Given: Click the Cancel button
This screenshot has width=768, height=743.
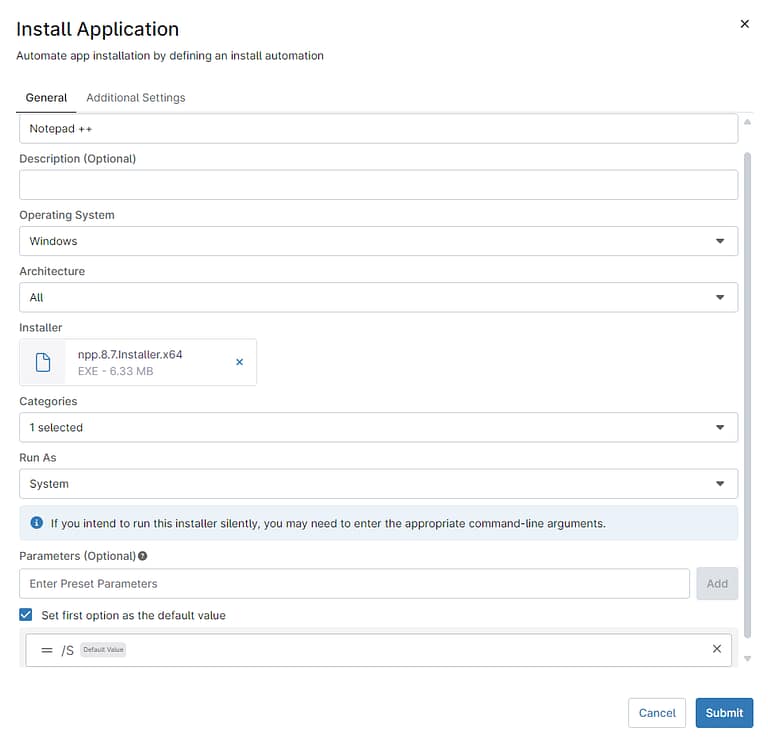Looking at the screenshot, I should click(657, 713).
